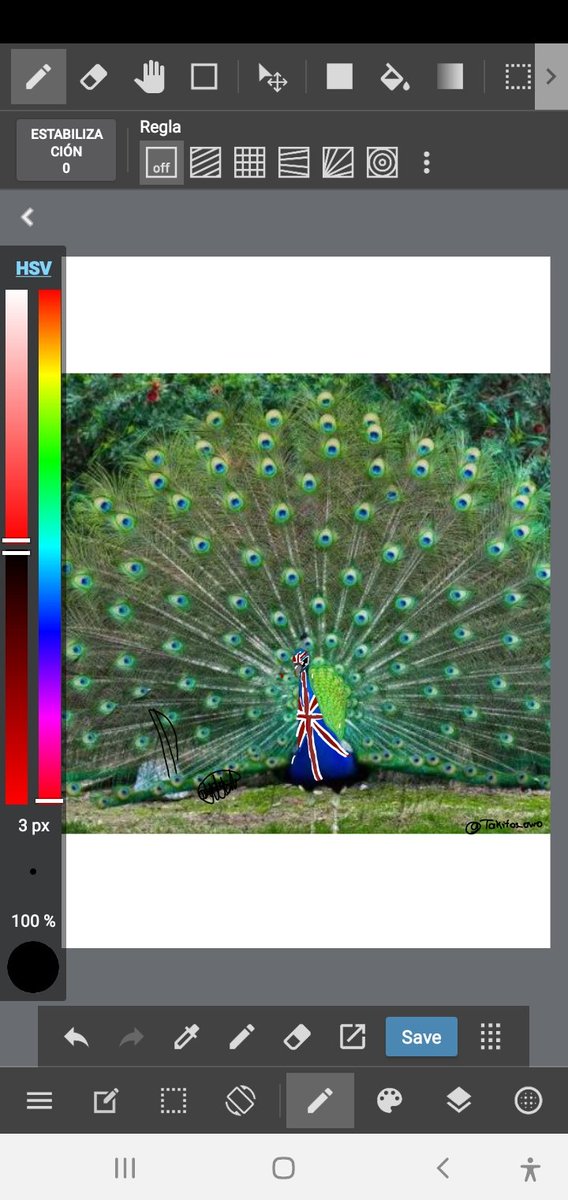Open the accessibility shortcut

pyautogui.click(x=530, y=1168)
